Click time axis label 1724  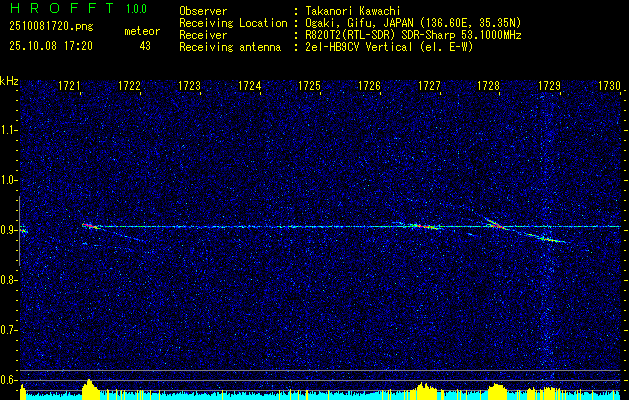coord(250,85)
